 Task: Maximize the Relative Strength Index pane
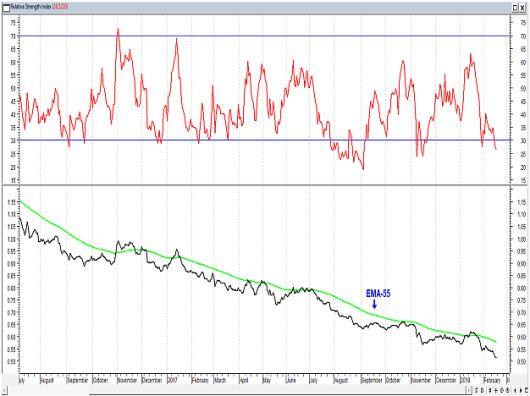click(515, 8)
